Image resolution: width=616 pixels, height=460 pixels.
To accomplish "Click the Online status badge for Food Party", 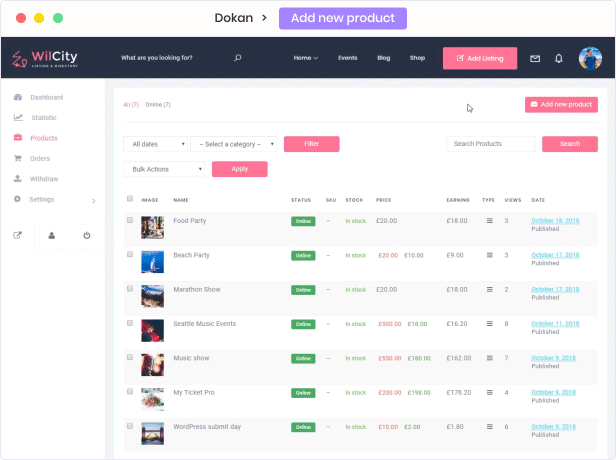I will pyautogui.click(x=303, y=221).
